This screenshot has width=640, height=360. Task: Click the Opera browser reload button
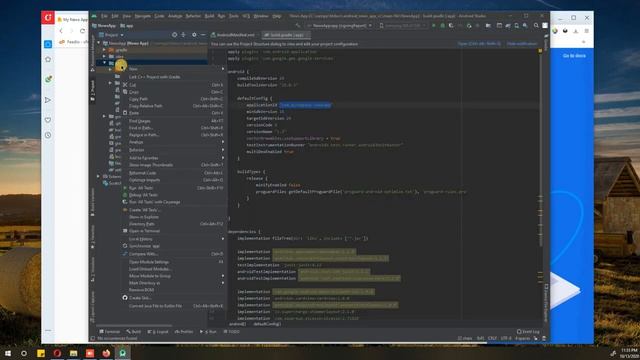point(82,31)
